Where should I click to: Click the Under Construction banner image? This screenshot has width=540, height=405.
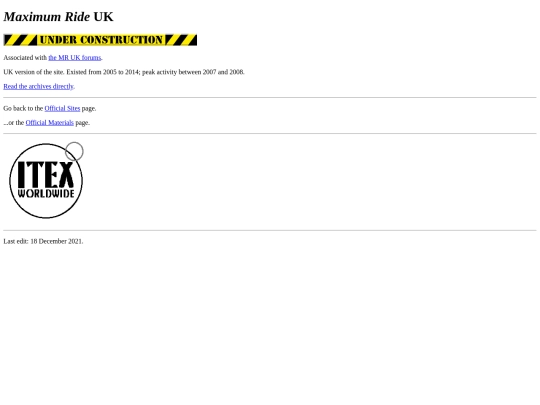click(100, 40)
